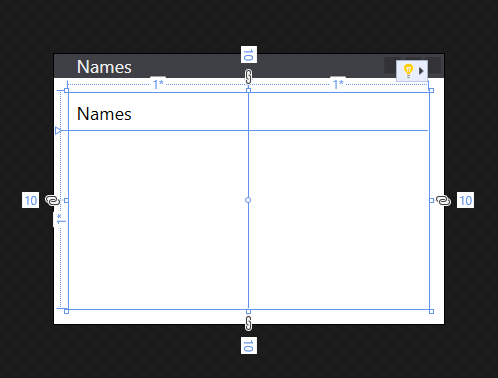
Task: Click the bottom edge middle resize handle
Action: click(x=248, y=311)
